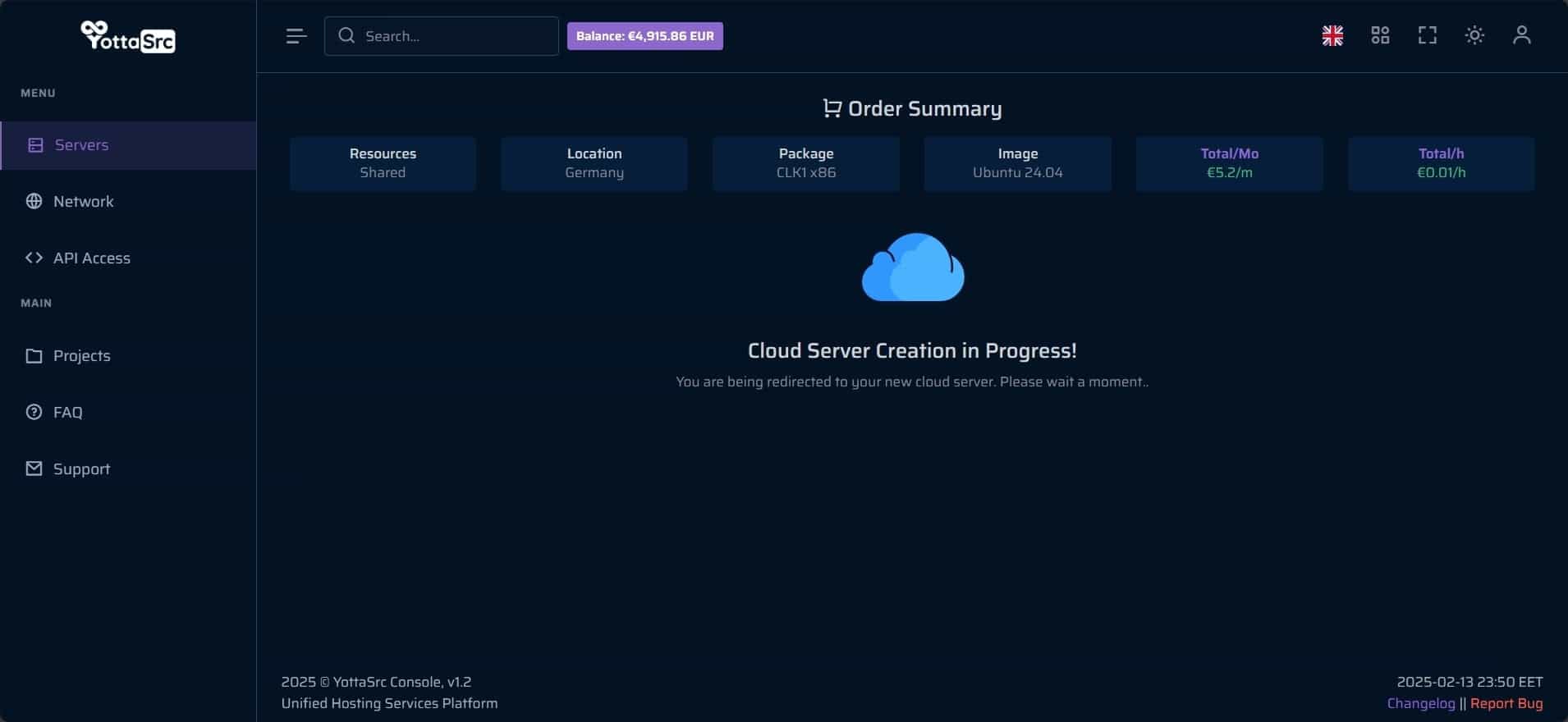Image resolution: width=1568 pixels, height=722 pixels.
Task: Click the '2025-02-13 23:50 EET' timestamp
Action: [x=1469, y=682]
